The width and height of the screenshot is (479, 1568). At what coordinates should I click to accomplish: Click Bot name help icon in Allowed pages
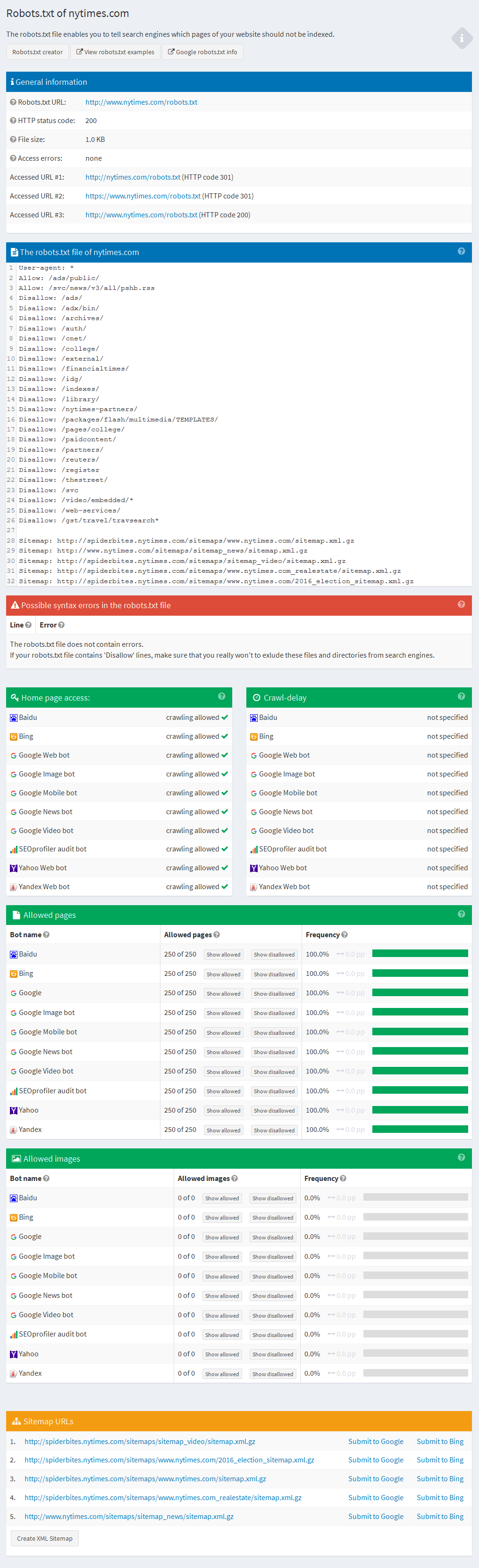click(x=46, y=935)
